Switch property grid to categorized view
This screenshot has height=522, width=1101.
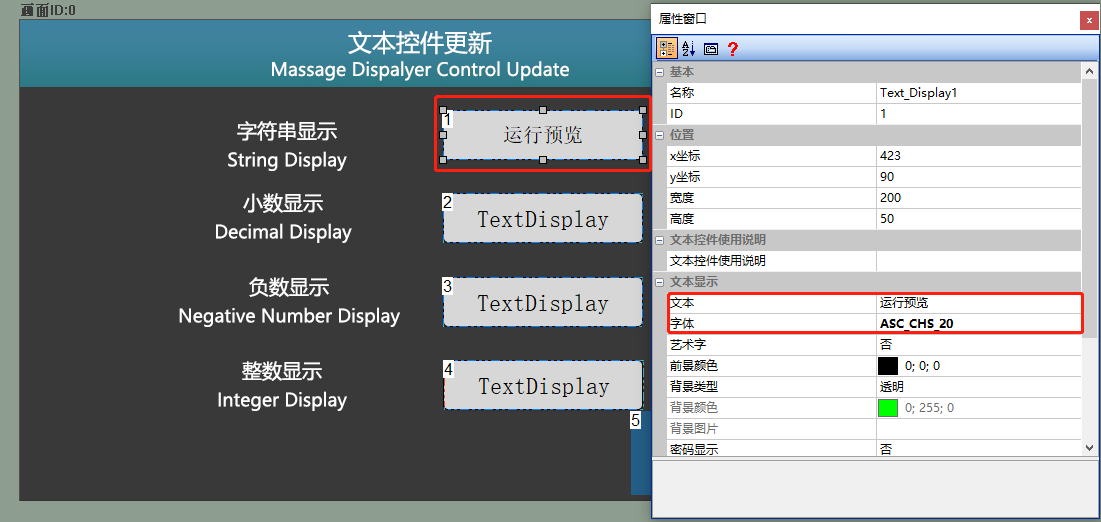point(666,48)
